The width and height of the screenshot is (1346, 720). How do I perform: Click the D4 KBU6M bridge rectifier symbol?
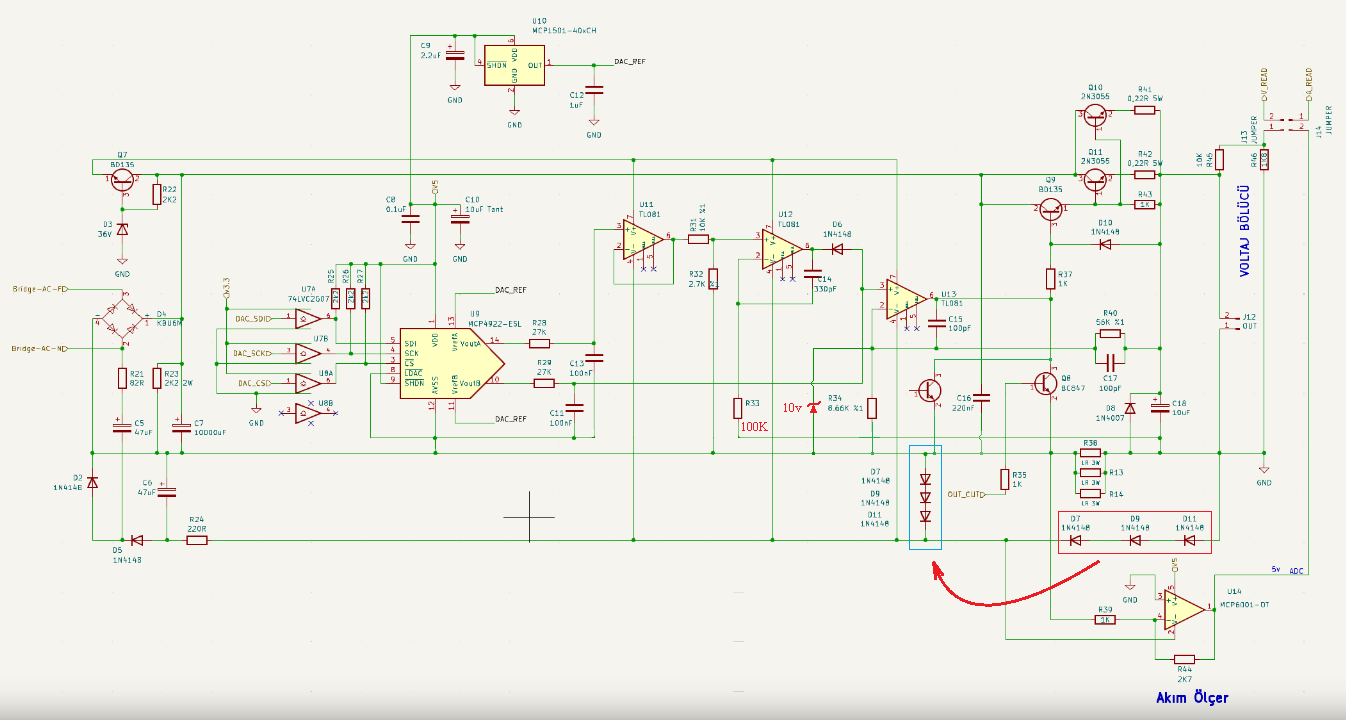(x=123, y=319)
